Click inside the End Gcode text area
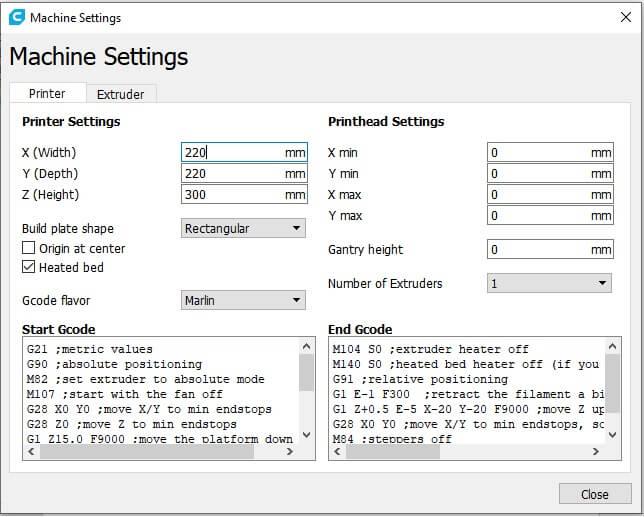This screenshot has width=644, height=517. coord(465,390)
